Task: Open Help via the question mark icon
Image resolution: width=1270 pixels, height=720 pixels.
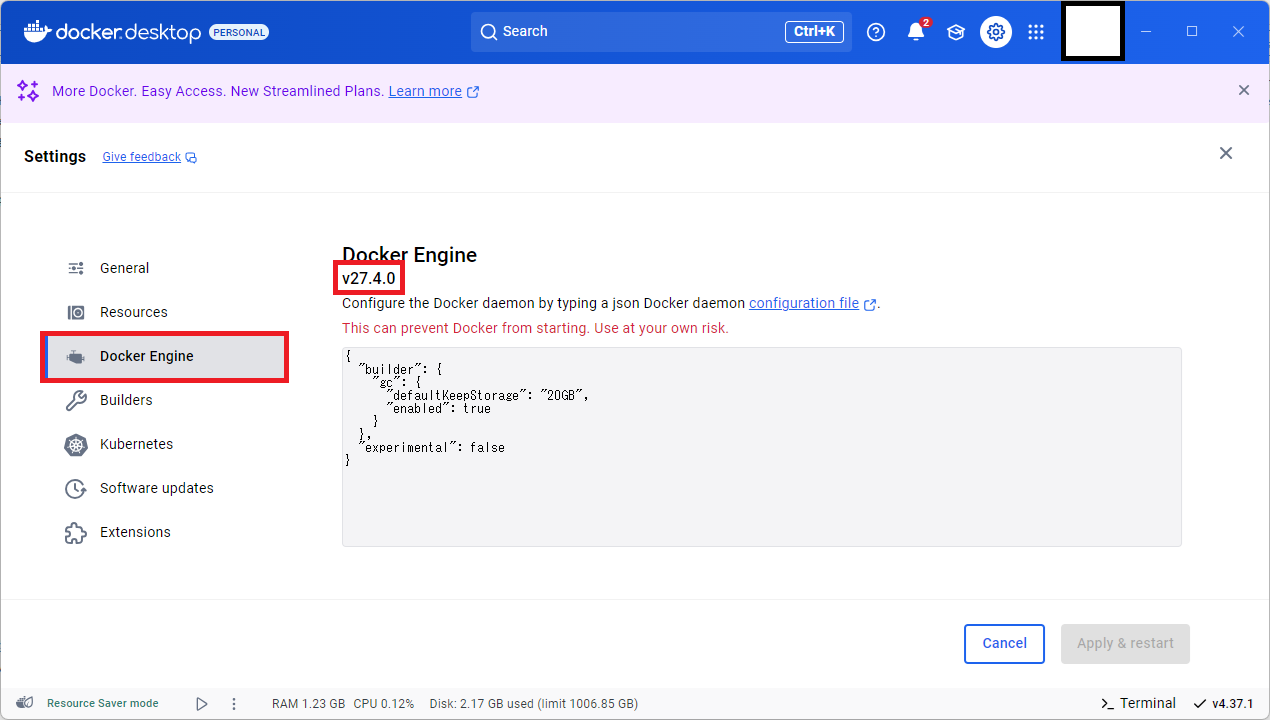Action: (x=876, y=31)
